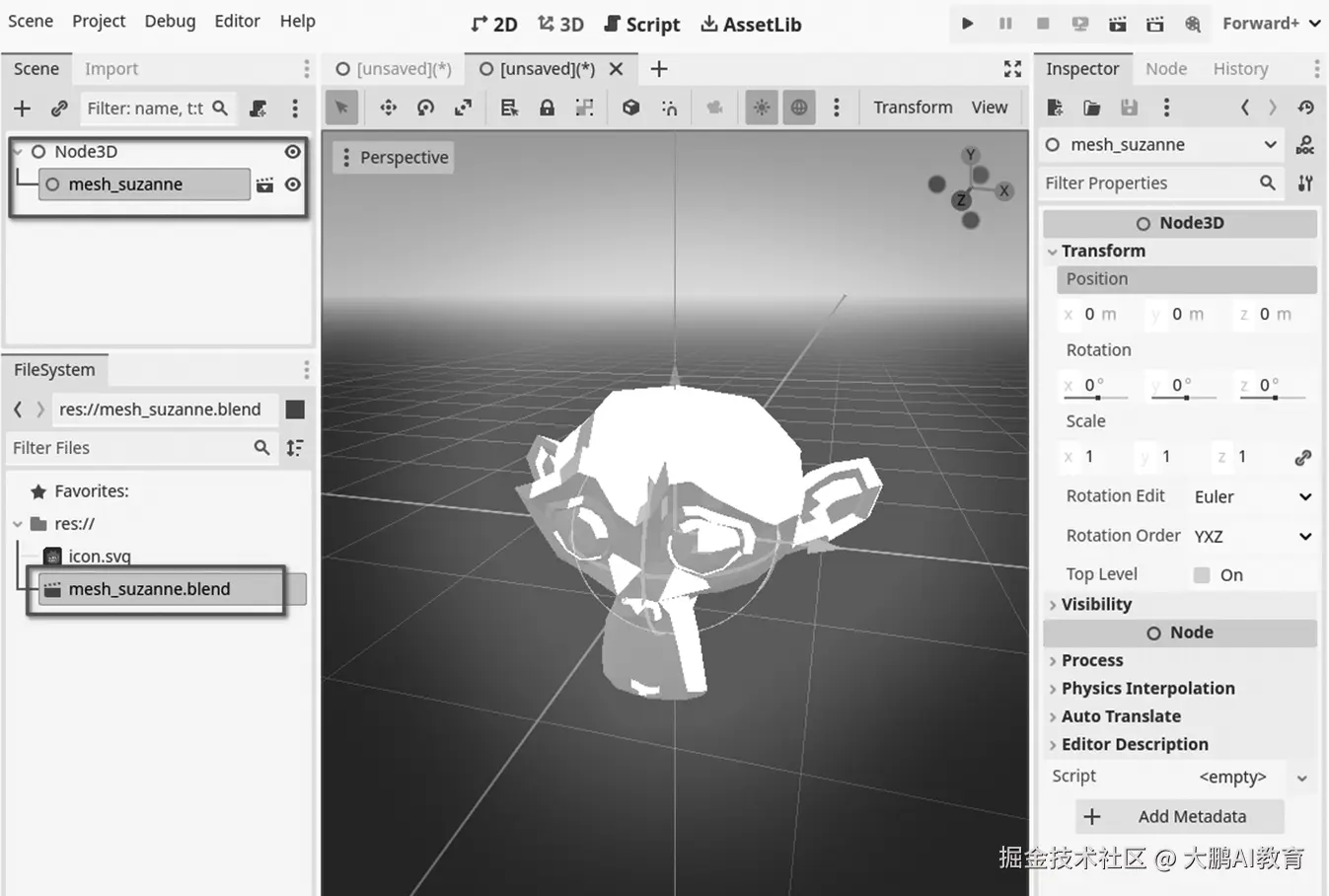Image resolution: width=1329 pixels, height=896 pixels.
Task: Activate Rotate Mode tool
Action: click(426, 108)
